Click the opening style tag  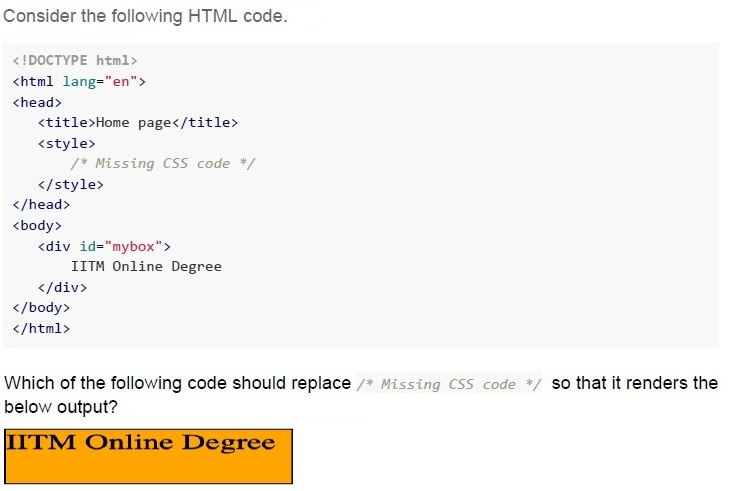pyautogui.click(x=66, y=143)
